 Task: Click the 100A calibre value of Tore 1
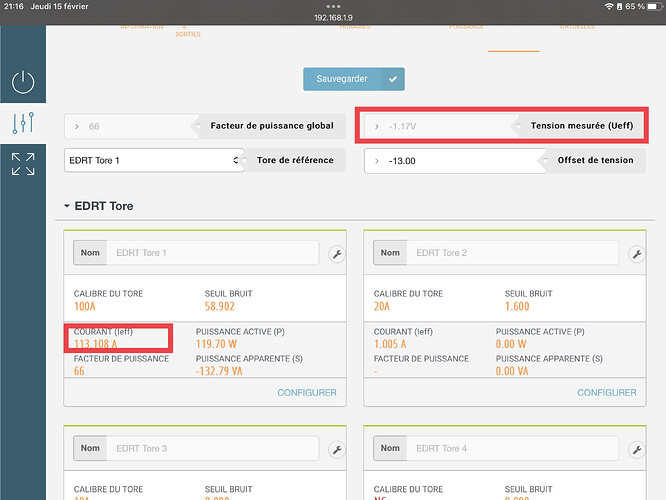[x=85, y=306]
